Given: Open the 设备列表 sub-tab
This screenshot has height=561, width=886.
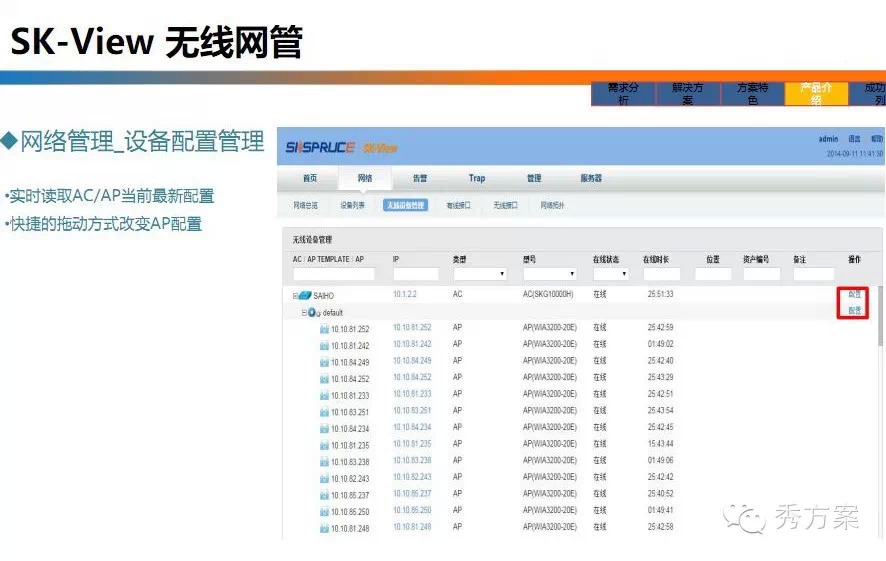Looking at the screenshot, I should [352, 205].
